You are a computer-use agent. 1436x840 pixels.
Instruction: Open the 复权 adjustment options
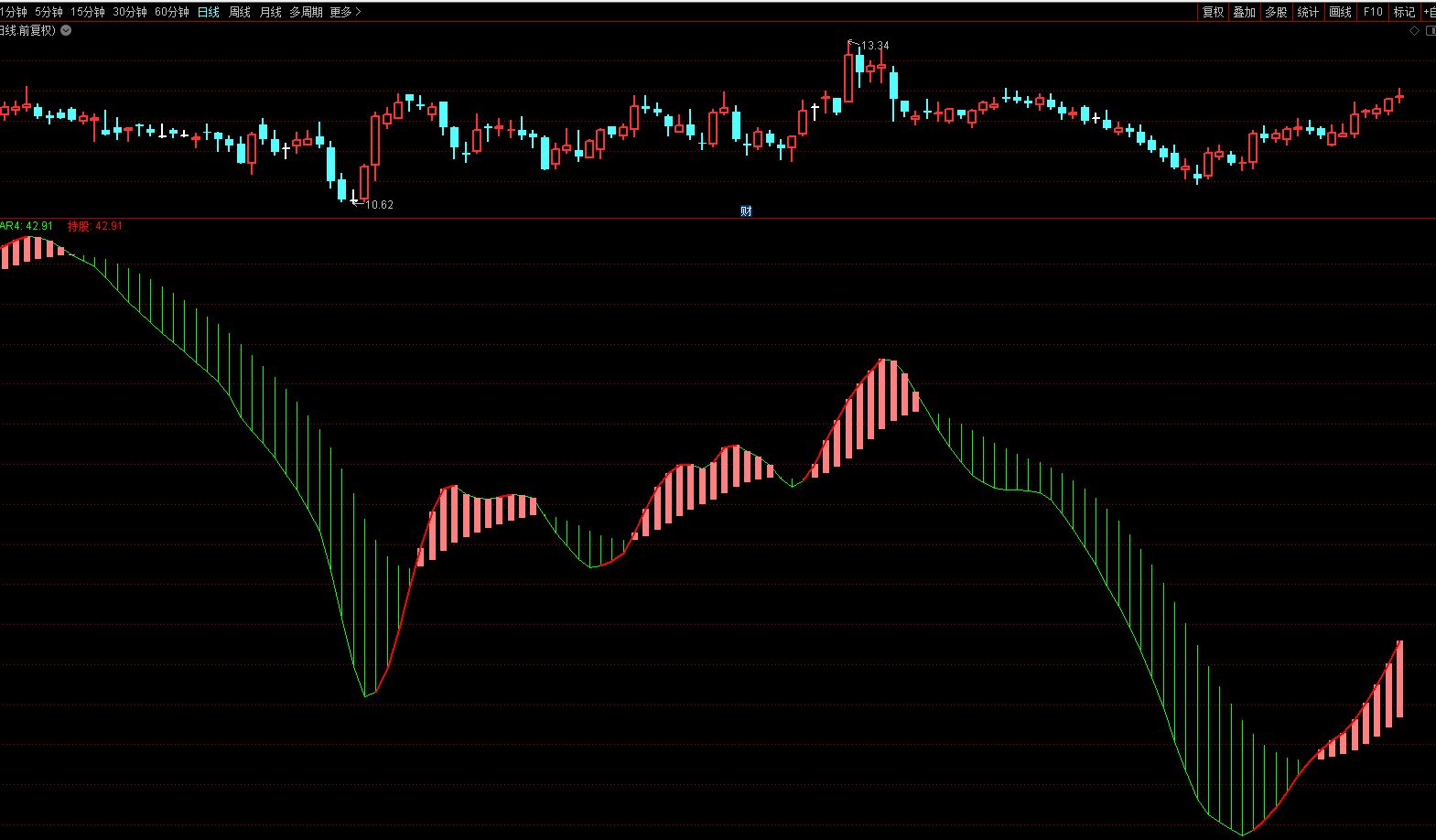click(x=1213, y=12)
